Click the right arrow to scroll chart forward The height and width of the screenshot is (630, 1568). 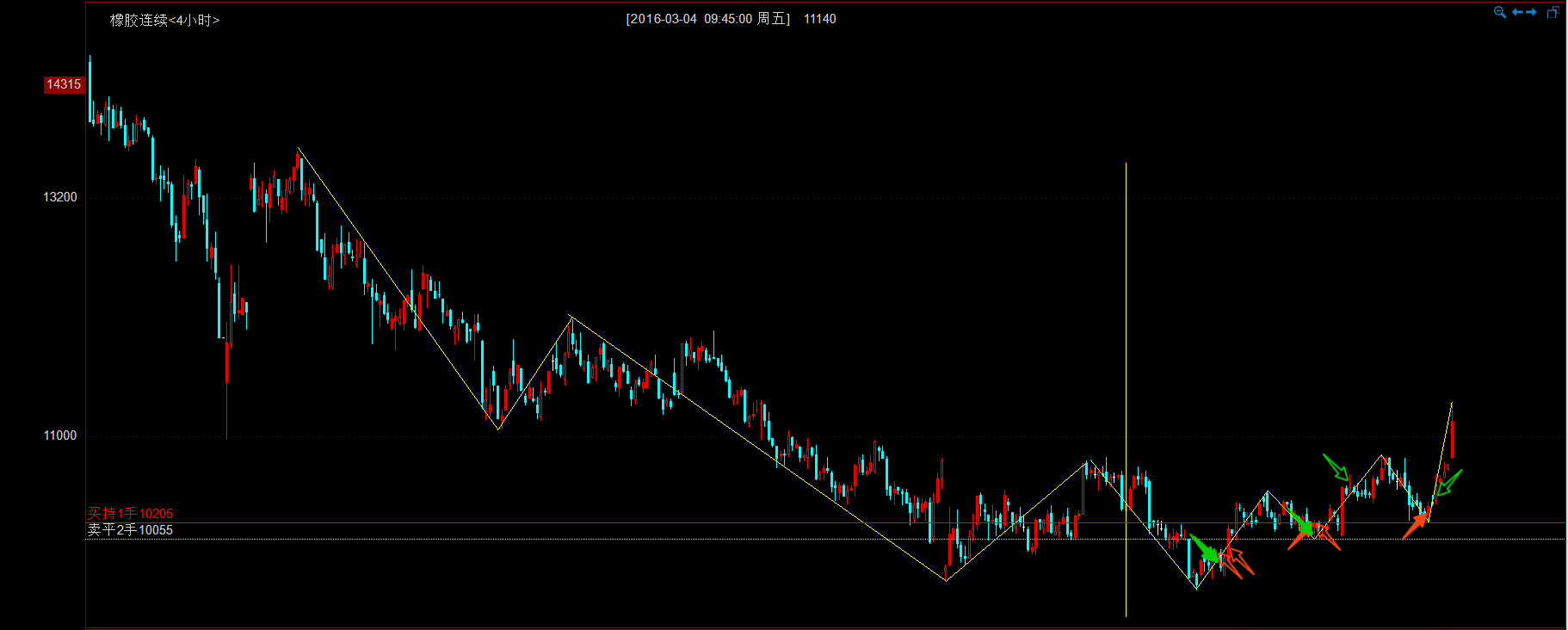(1531, 12)
